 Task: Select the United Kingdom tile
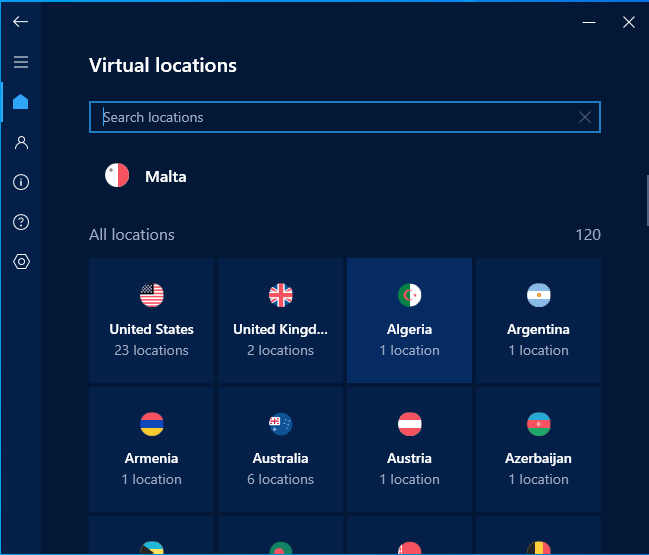pyautogui.click(x=280, y=320)
